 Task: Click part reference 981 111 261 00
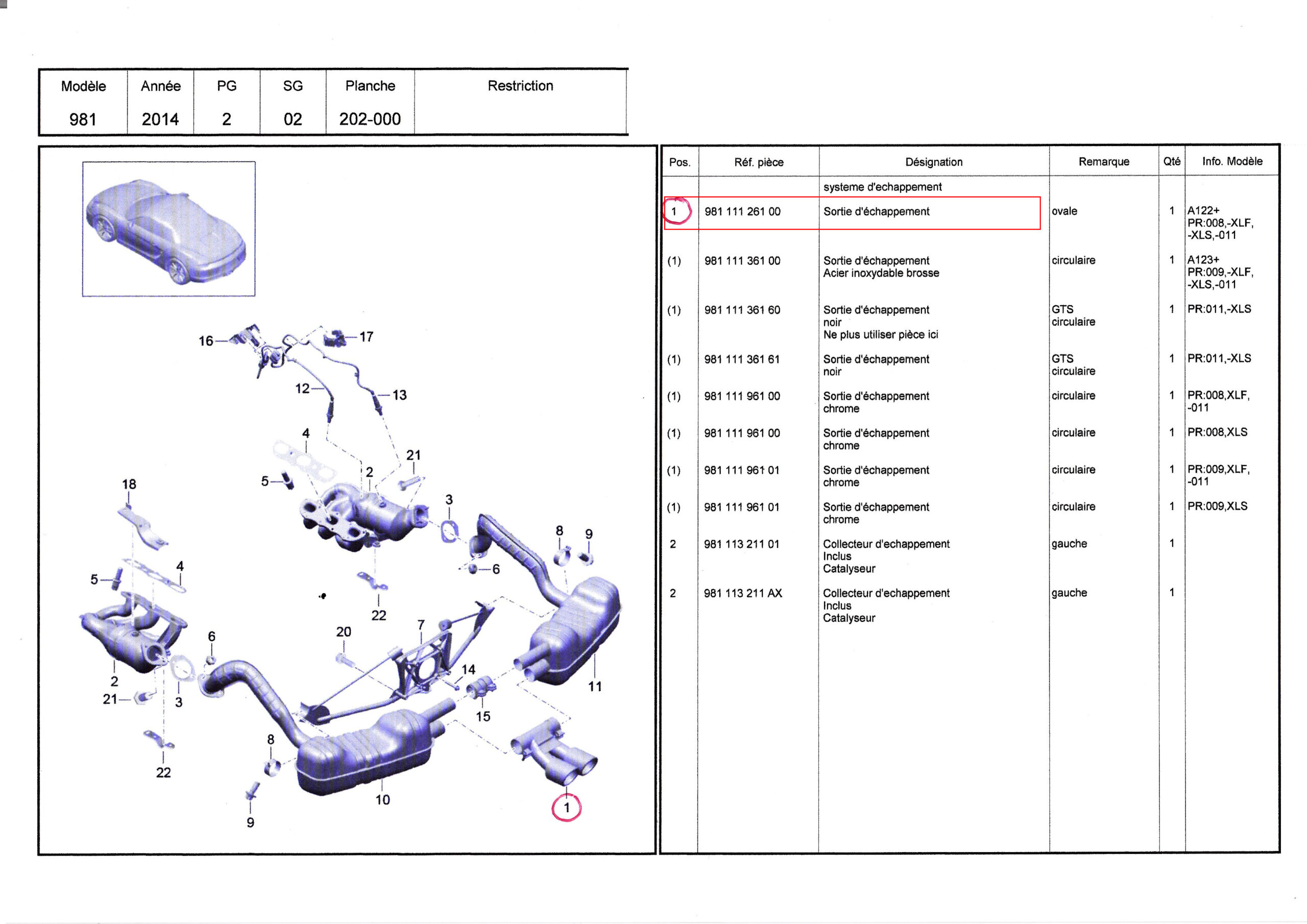(742, 212)
